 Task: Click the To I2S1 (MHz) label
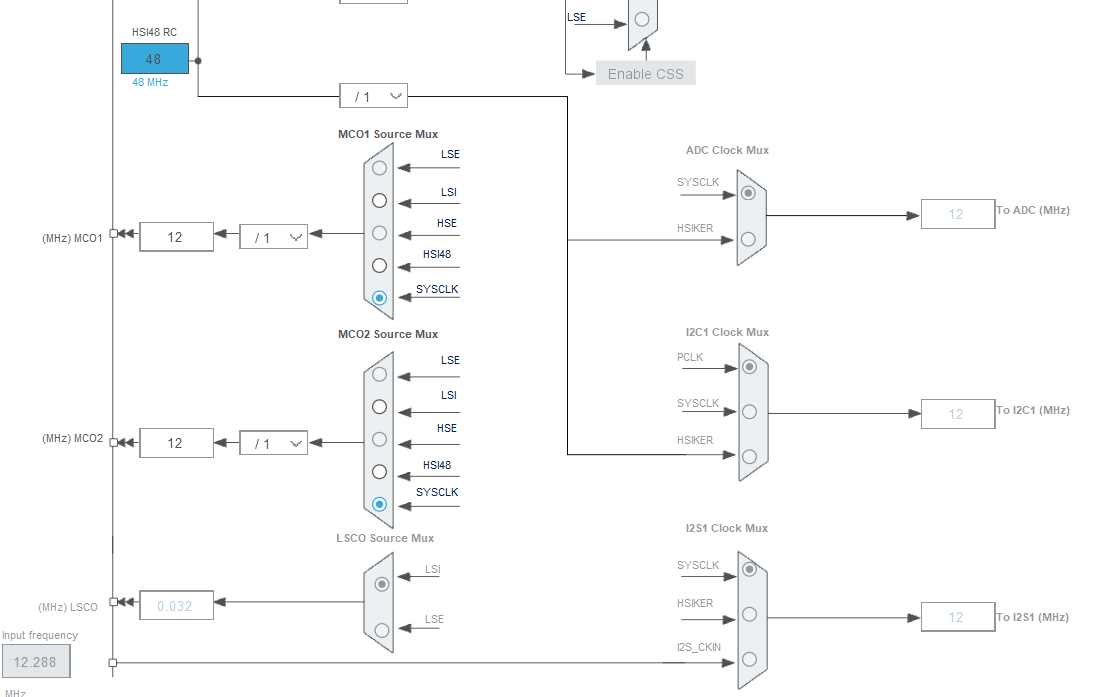pos(1032,618)
